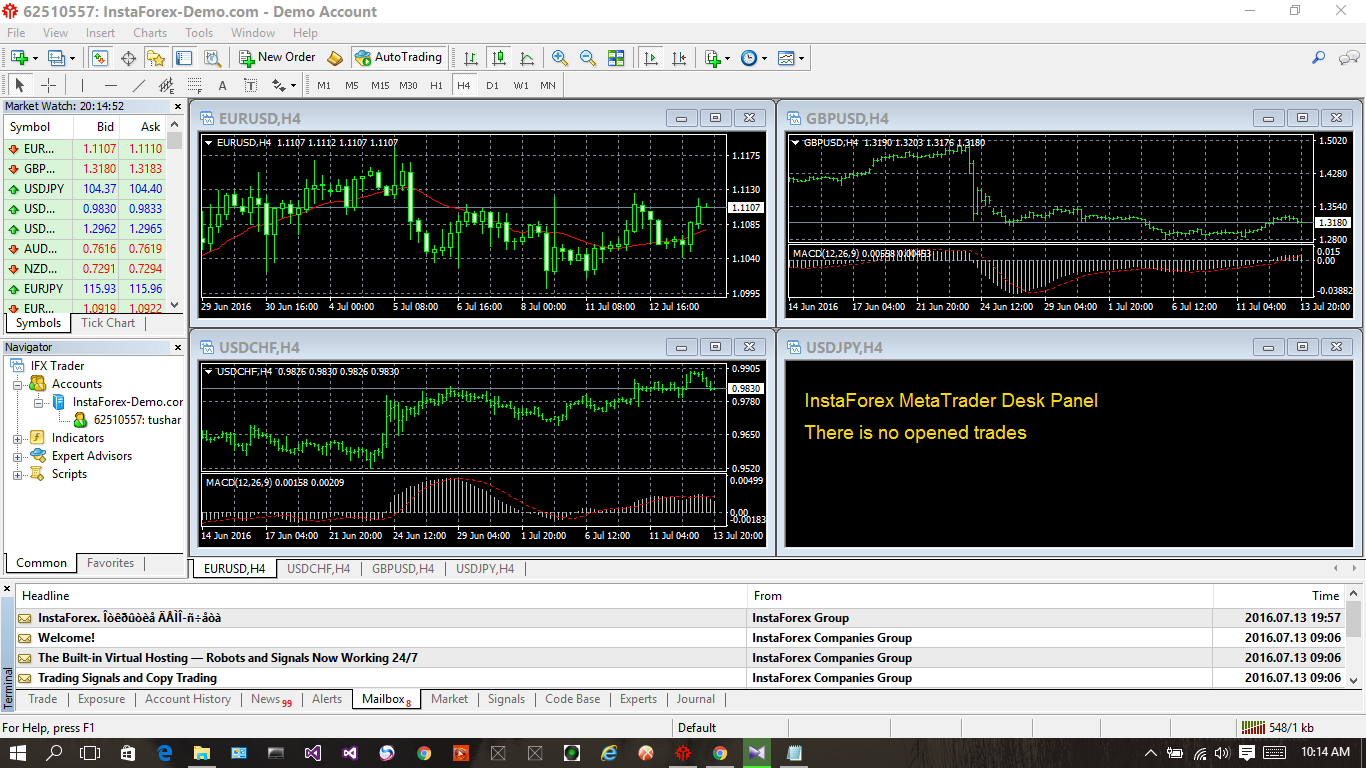
Task: Click the Mailbox list vertical scrollbar
Action: click(1354, 638)
